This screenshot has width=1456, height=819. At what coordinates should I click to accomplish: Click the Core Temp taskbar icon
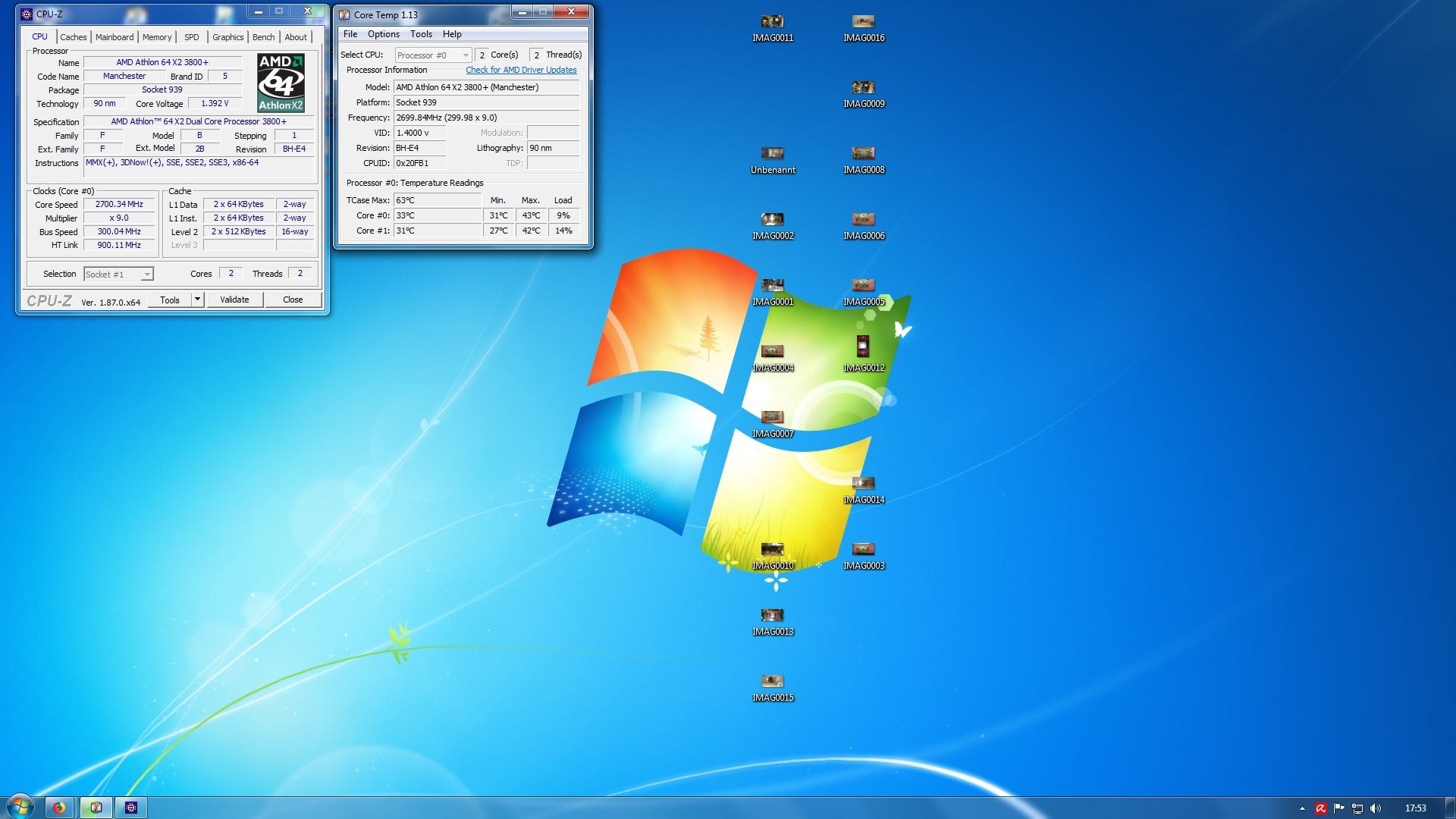[96, 808]
